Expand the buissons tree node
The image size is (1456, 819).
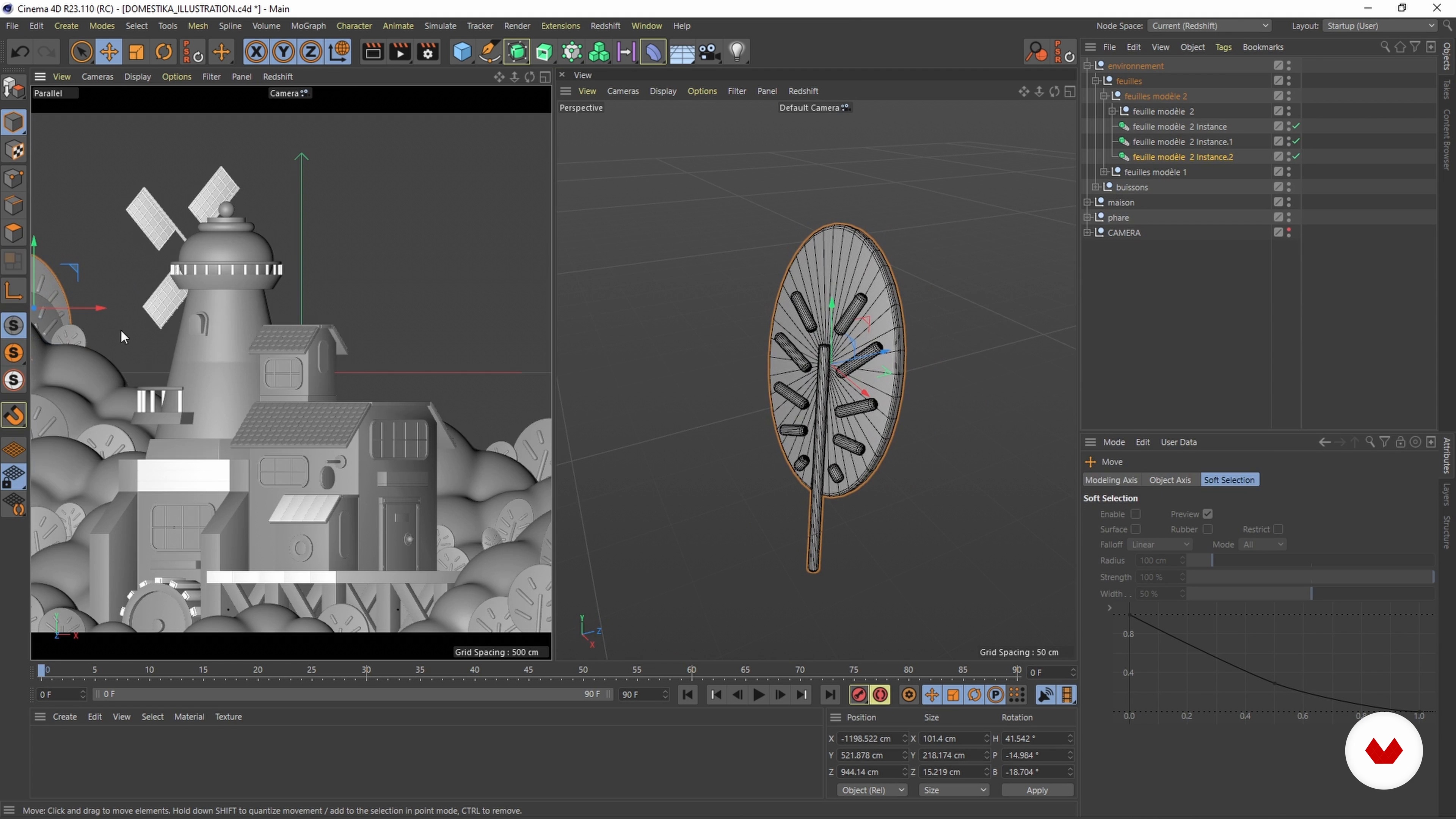(x=1095, y=187)
